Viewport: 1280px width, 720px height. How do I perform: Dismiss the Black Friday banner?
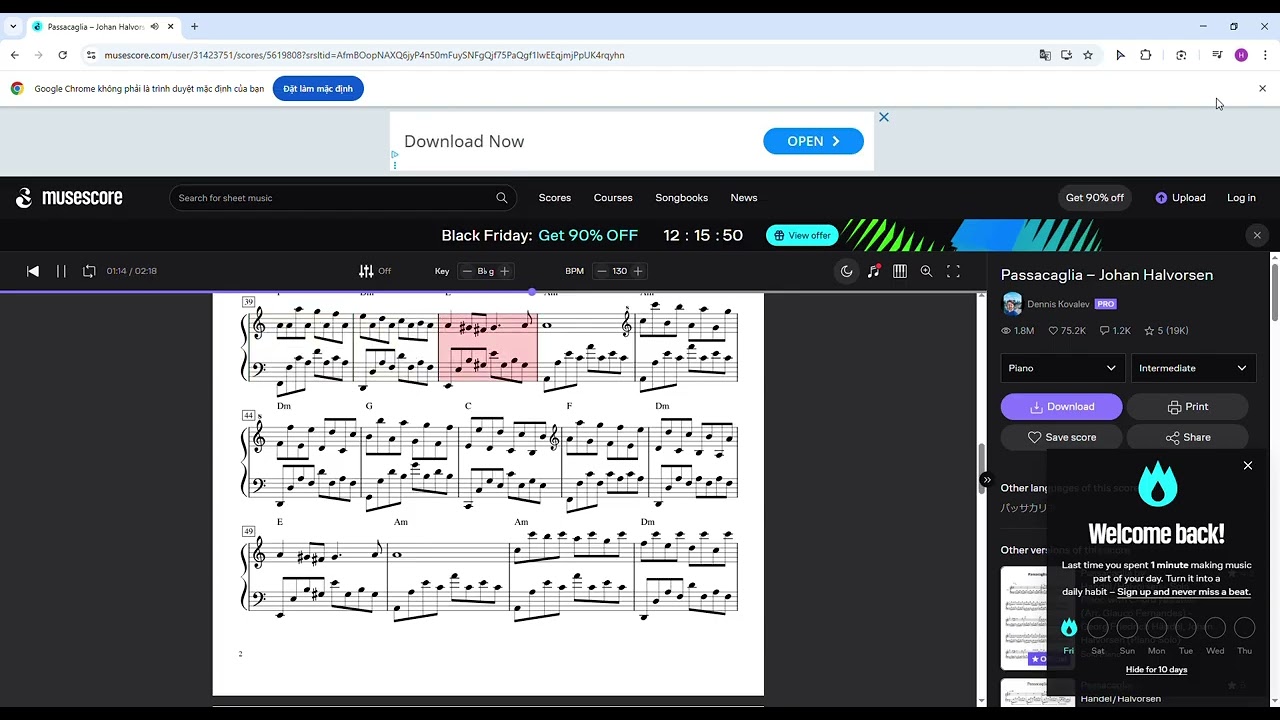[x=1257, y=236]
